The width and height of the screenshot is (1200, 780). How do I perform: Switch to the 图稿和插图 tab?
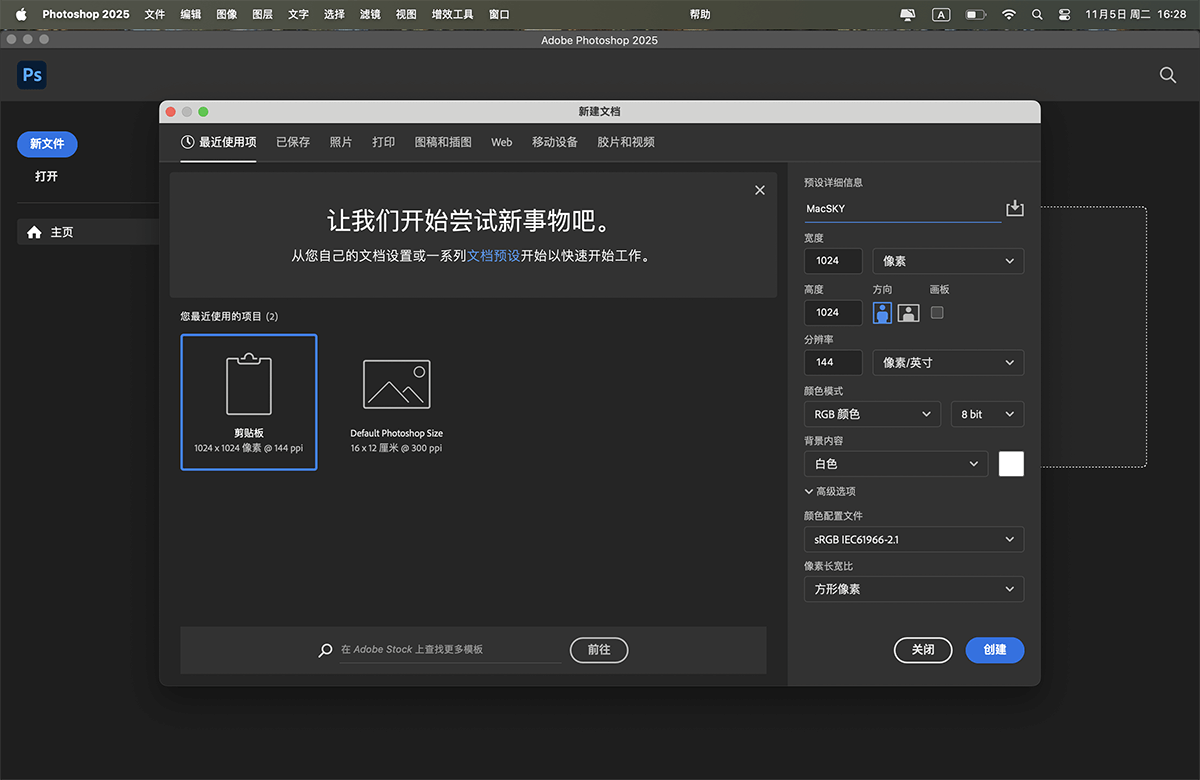point(443,142)
